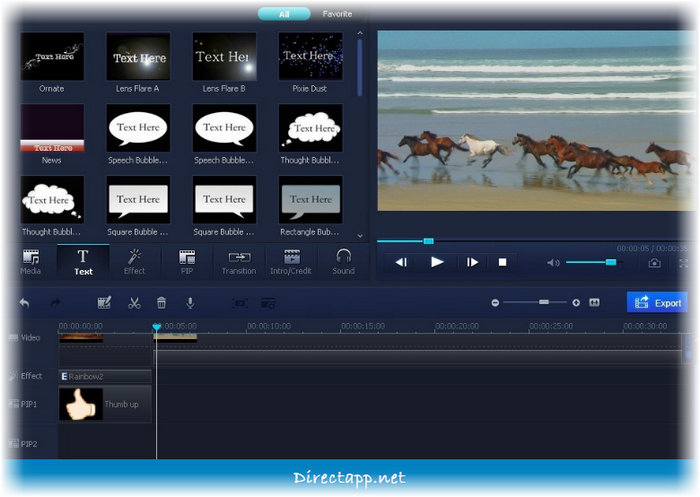The height and width of the screenshot is (497, 700).
Task: Redo the last action
Action: pyautogui.click(x=55, y=303)
